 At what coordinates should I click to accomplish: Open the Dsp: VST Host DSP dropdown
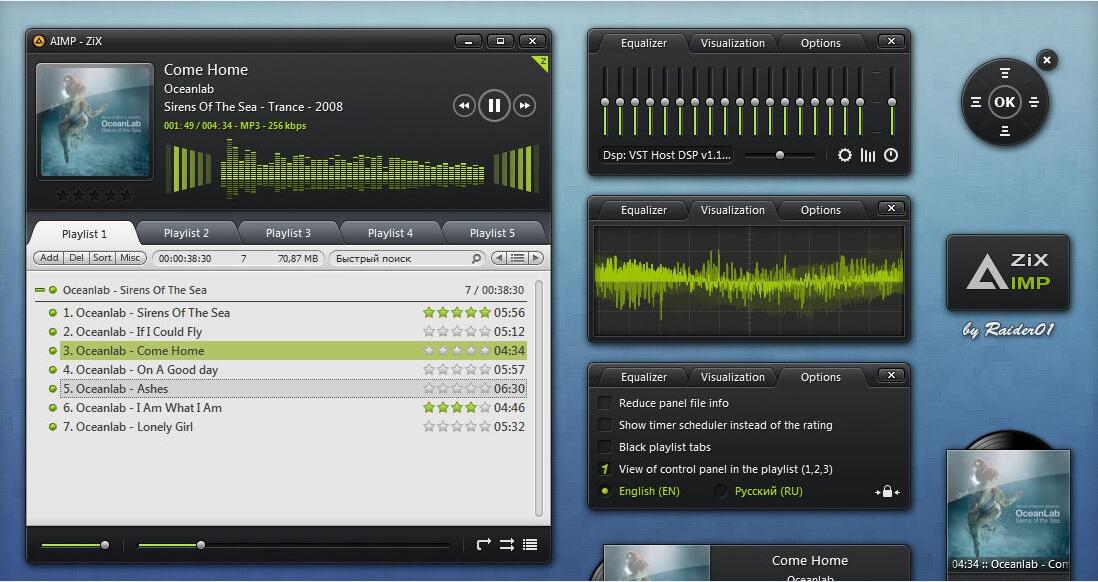point(666,155)
